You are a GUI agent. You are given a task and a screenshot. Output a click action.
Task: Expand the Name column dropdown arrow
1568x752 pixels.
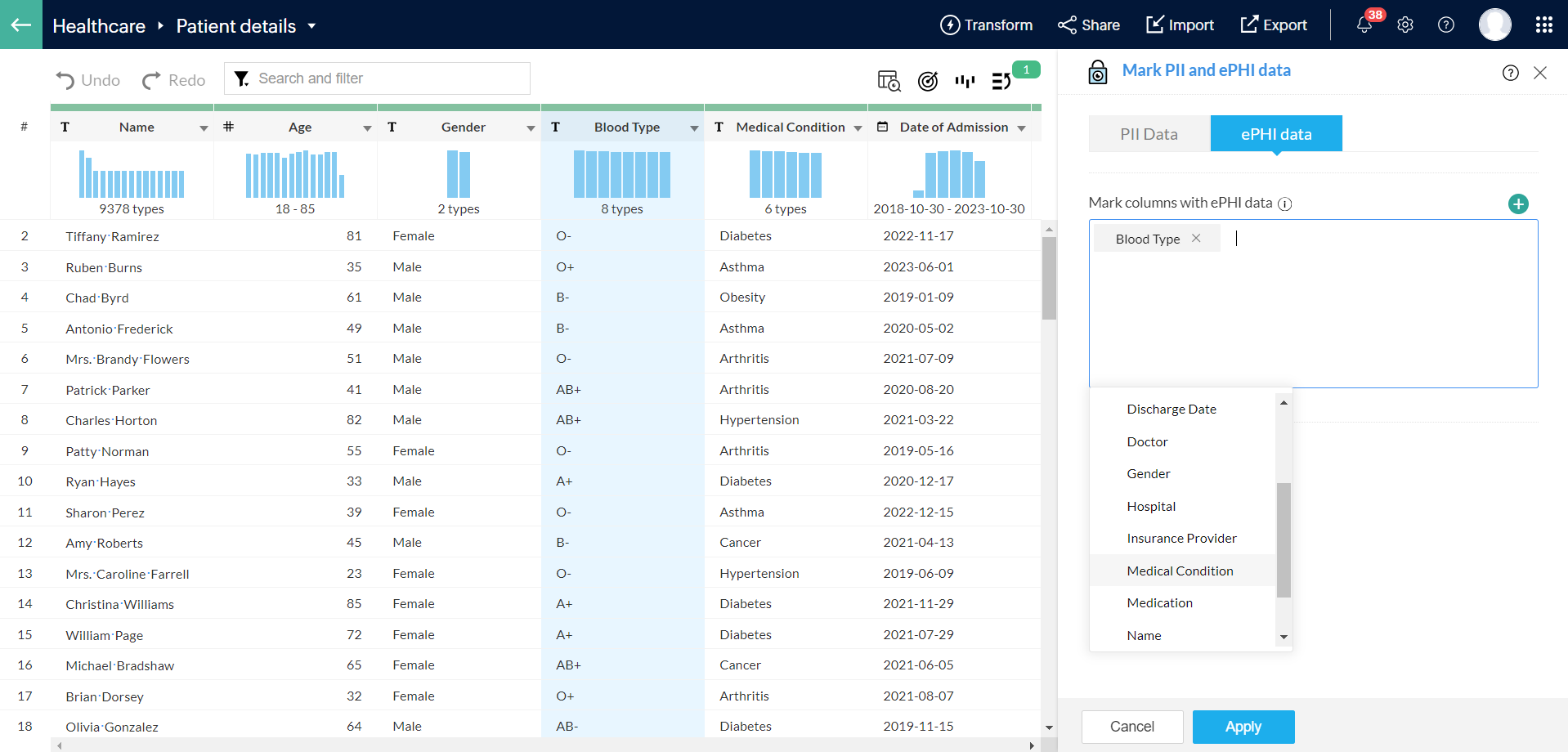point(204,128)
